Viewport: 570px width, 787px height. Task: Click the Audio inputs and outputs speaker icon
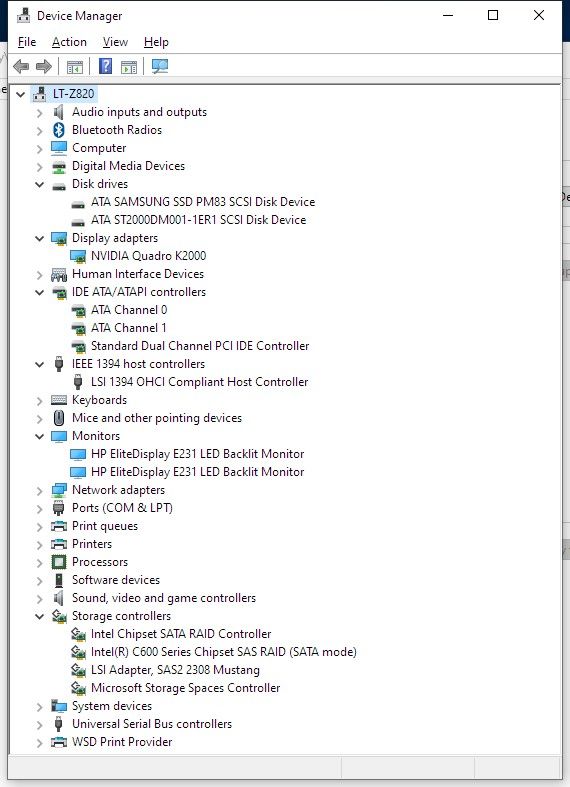coord(59,112)
